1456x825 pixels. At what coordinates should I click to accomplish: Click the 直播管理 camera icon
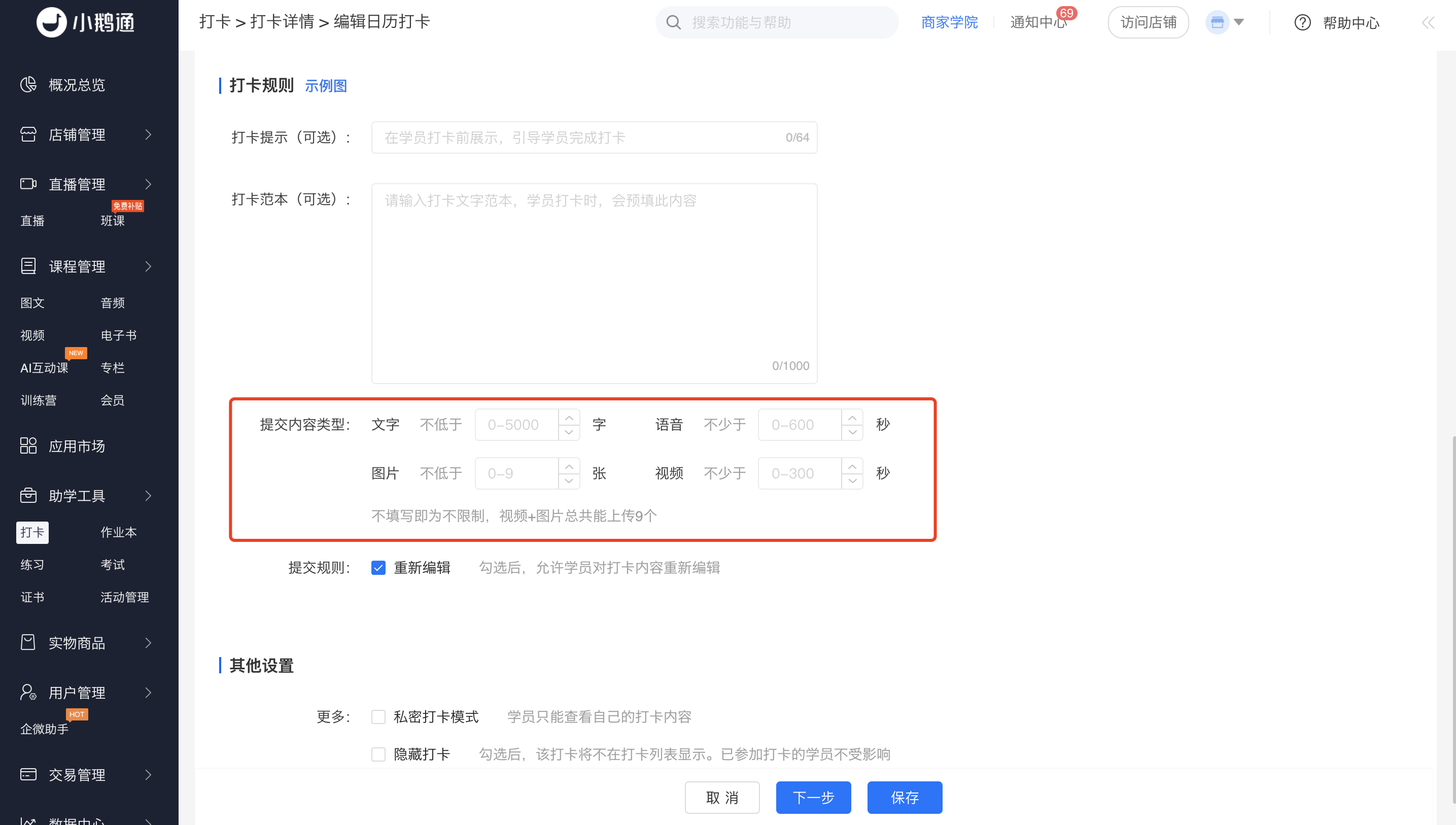[28, 184]
